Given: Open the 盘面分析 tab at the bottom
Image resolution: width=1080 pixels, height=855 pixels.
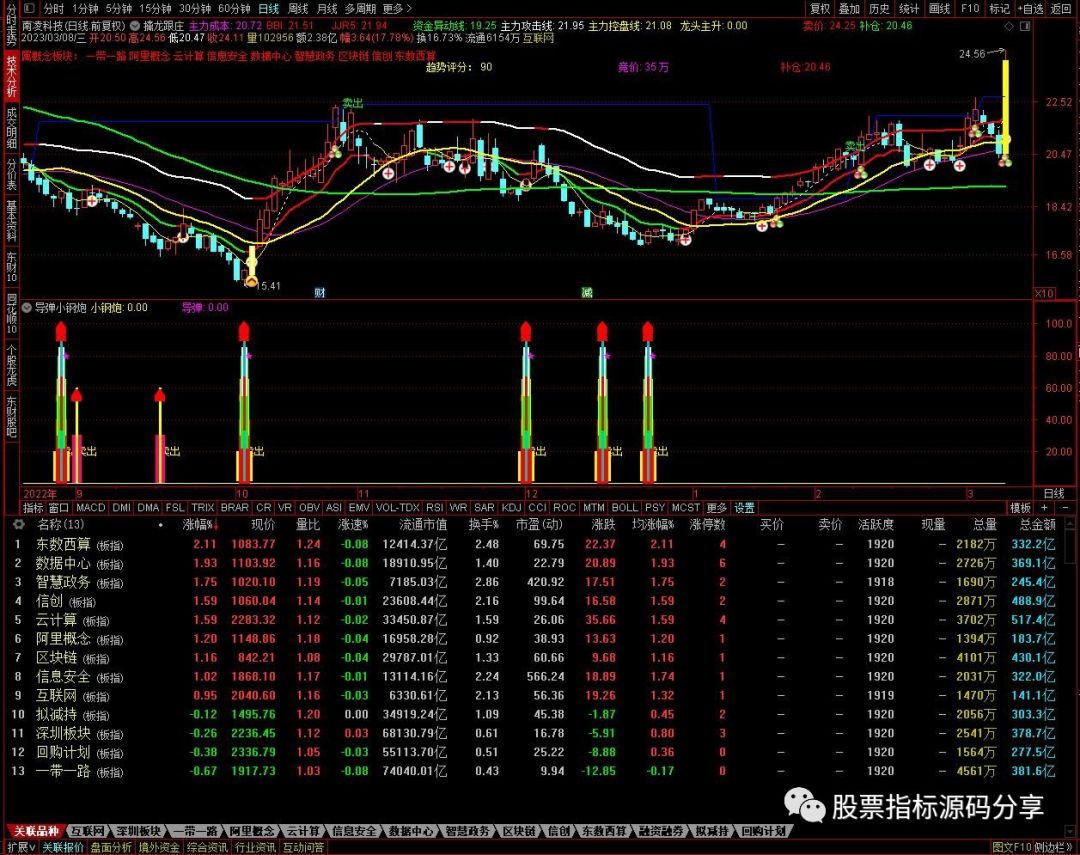Looking at the screenshot, I should click(x=112, y=847).
